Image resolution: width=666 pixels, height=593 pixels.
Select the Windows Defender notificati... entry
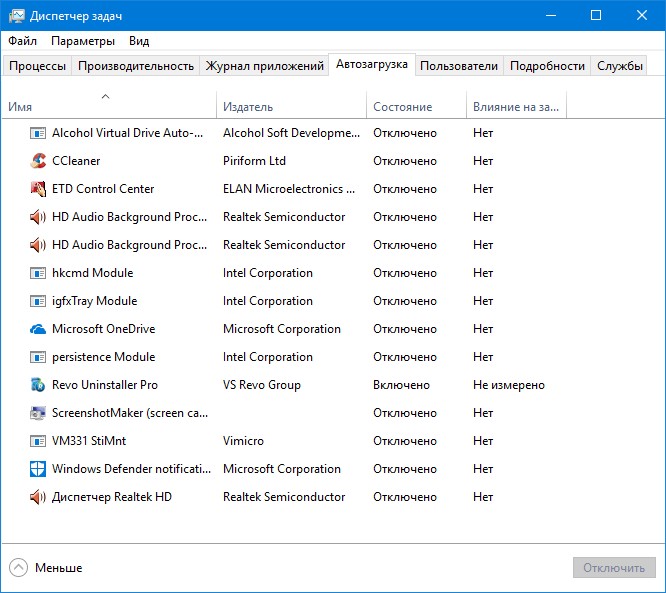coord(131,469)
